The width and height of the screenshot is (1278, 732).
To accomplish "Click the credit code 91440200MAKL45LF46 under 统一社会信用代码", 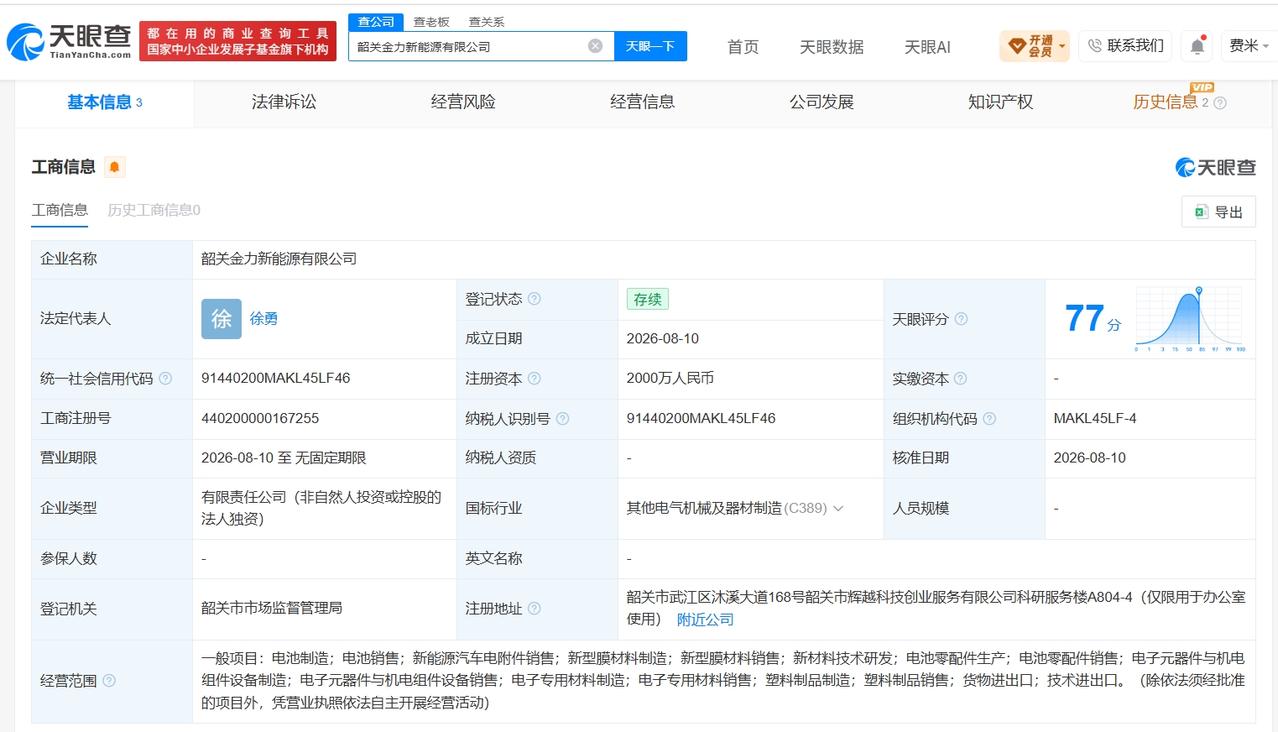I will click(x=276, y=378).
